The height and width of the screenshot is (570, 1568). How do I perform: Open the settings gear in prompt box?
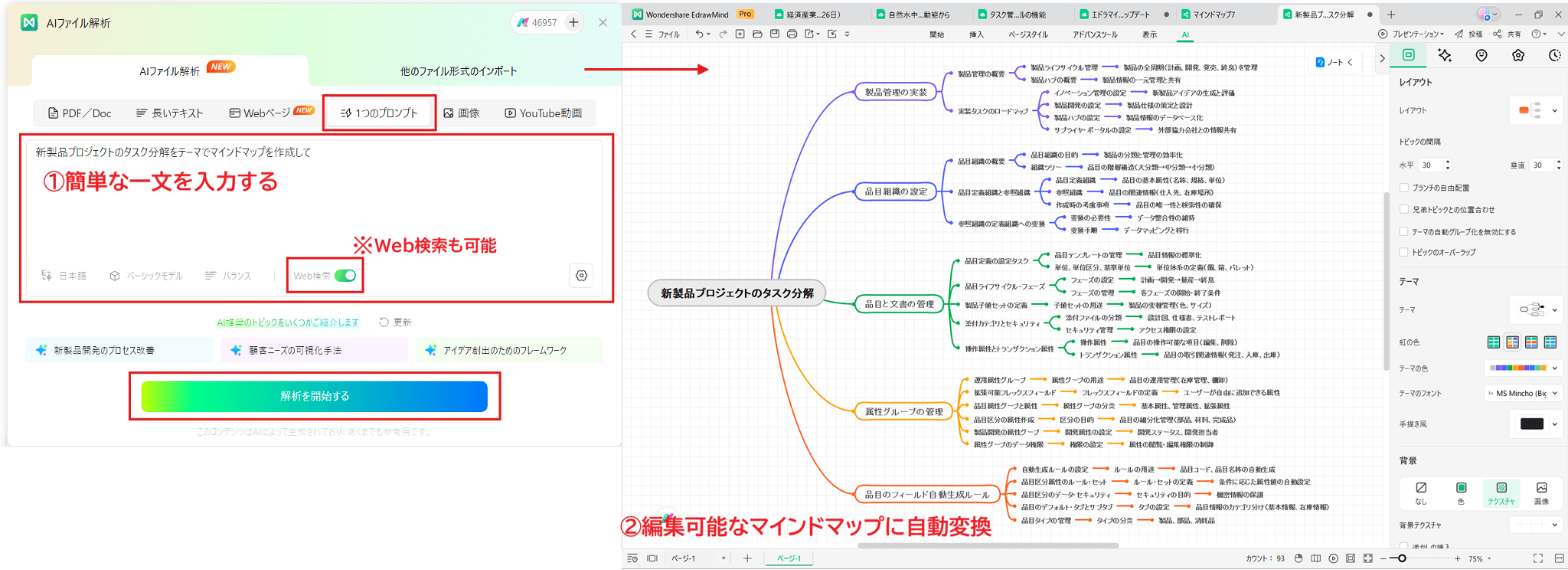point(581,276)
